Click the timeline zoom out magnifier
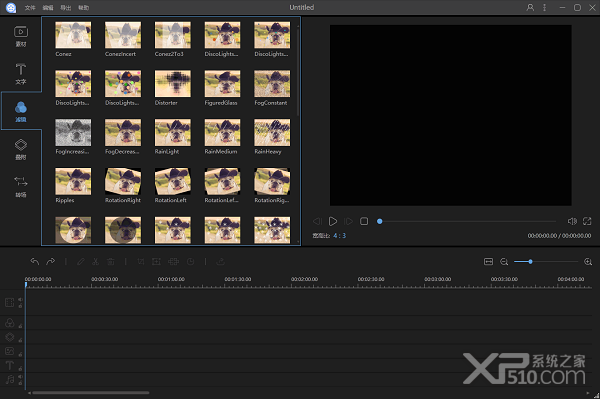Screen dimensions: 600x399 point(504,262)
